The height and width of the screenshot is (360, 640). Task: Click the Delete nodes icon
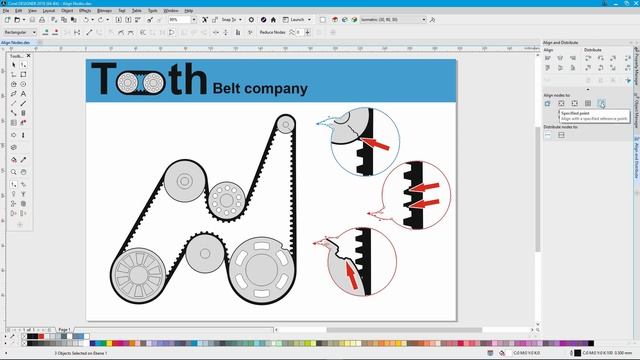pos(55,32)
